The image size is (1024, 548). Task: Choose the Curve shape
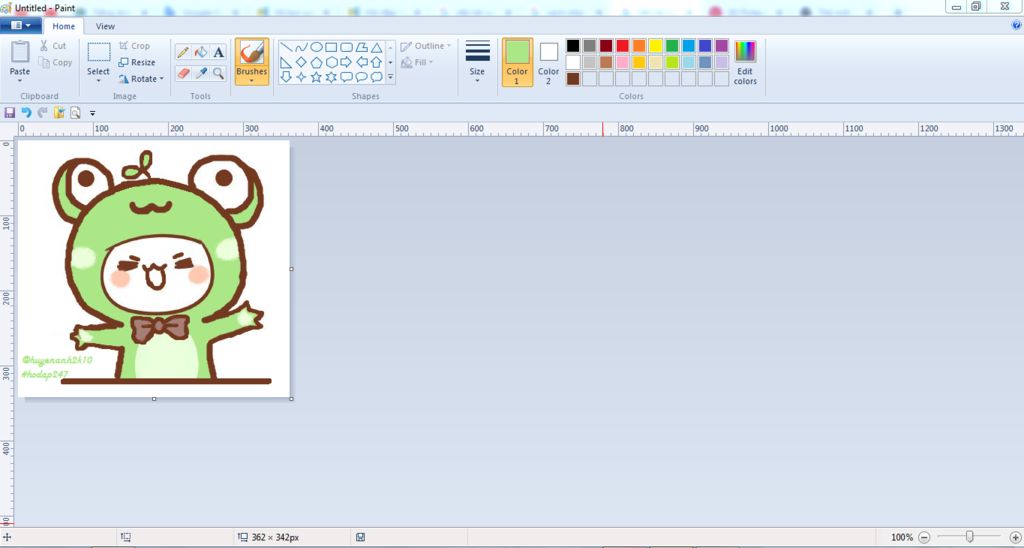301,48
